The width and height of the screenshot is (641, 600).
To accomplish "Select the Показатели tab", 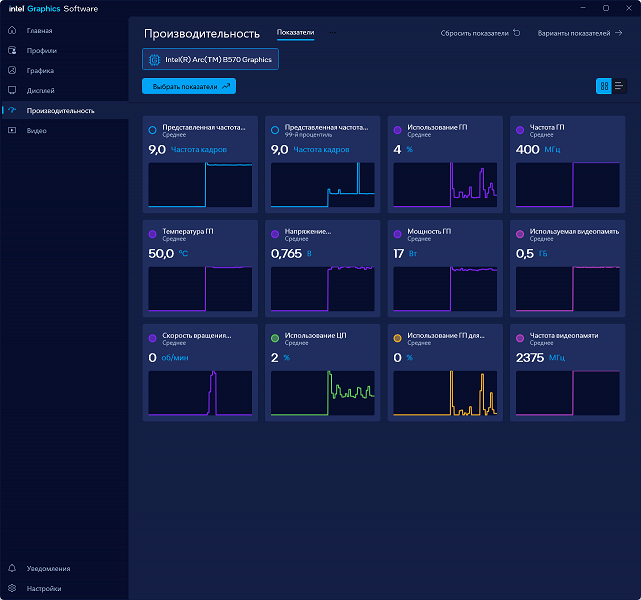I will click(295, 33).
